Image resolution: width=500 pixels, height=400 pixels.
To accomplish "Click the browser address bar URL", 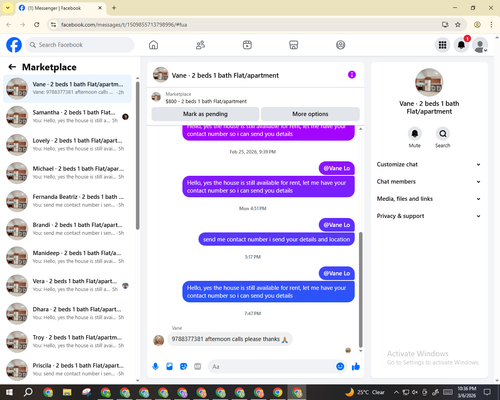I will click(x=124, y=25).
